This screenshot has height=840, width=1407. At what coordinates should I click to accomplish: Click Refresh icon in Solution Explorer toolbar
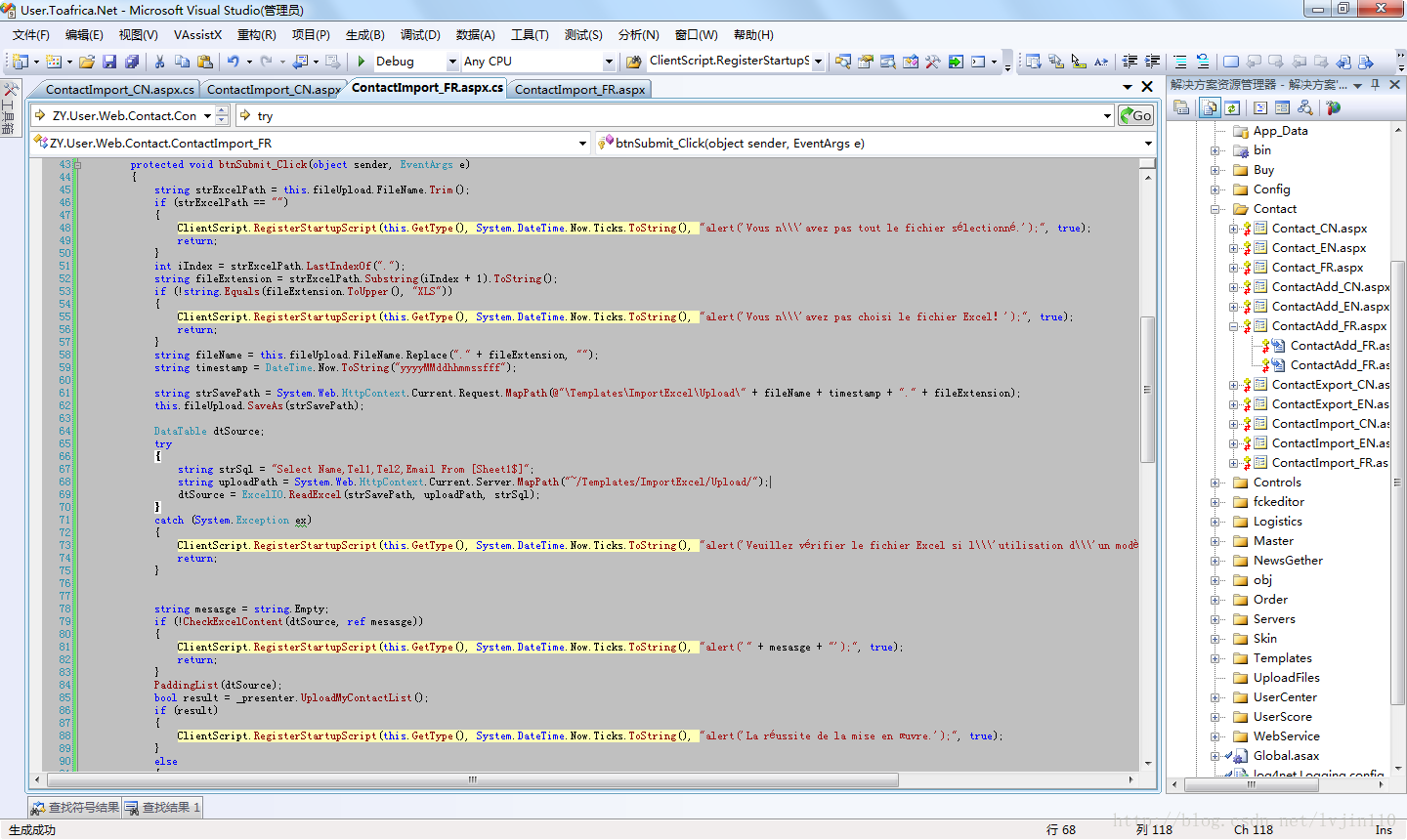pos(1232,107)
